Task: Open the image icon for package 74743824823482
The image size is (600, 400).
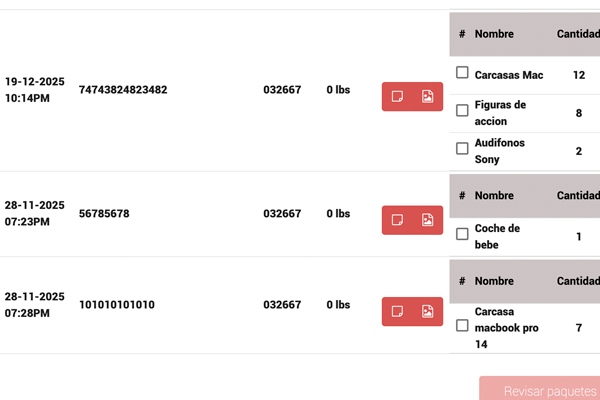Action: coord(427,97)
